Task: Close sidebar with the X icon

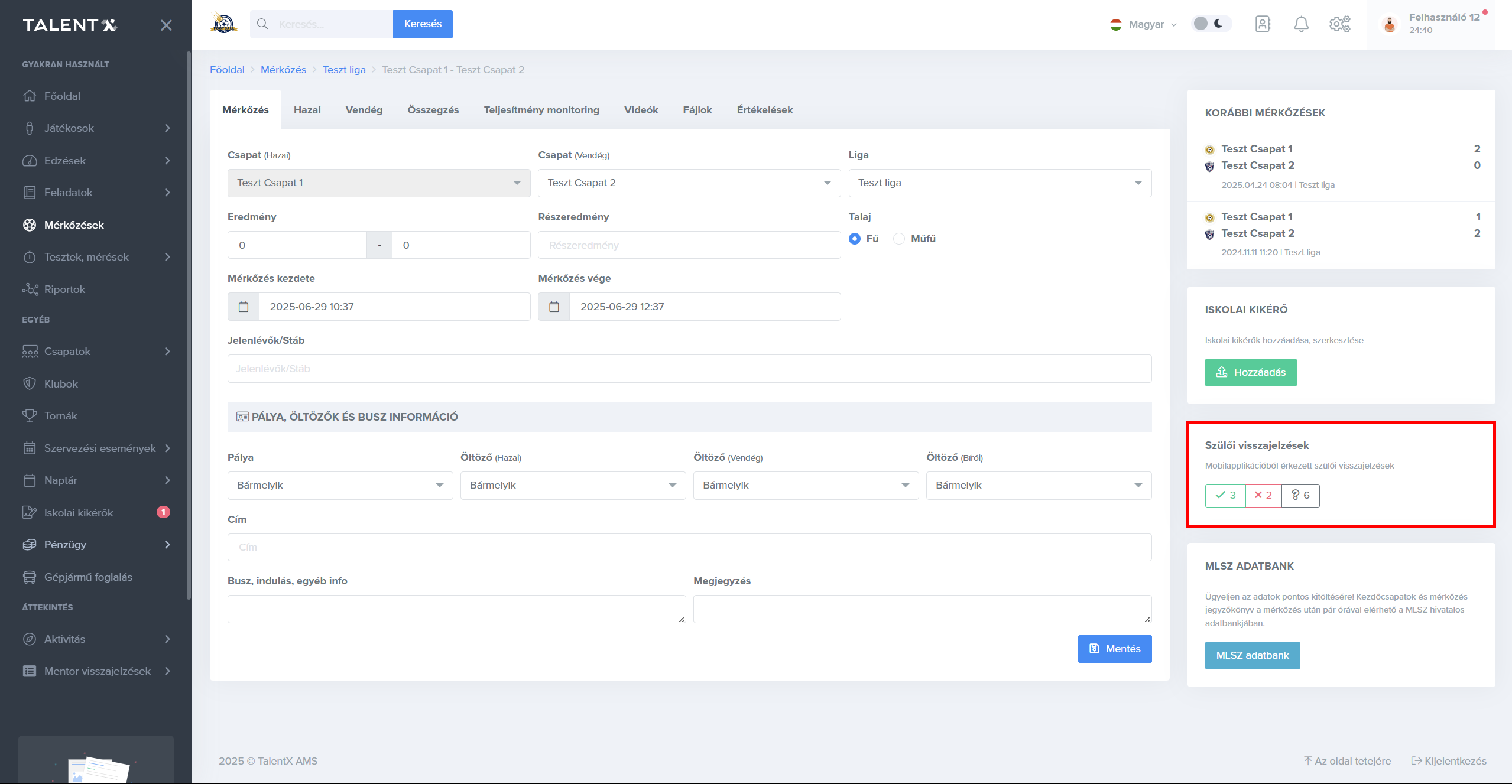Action: [166, 25]
